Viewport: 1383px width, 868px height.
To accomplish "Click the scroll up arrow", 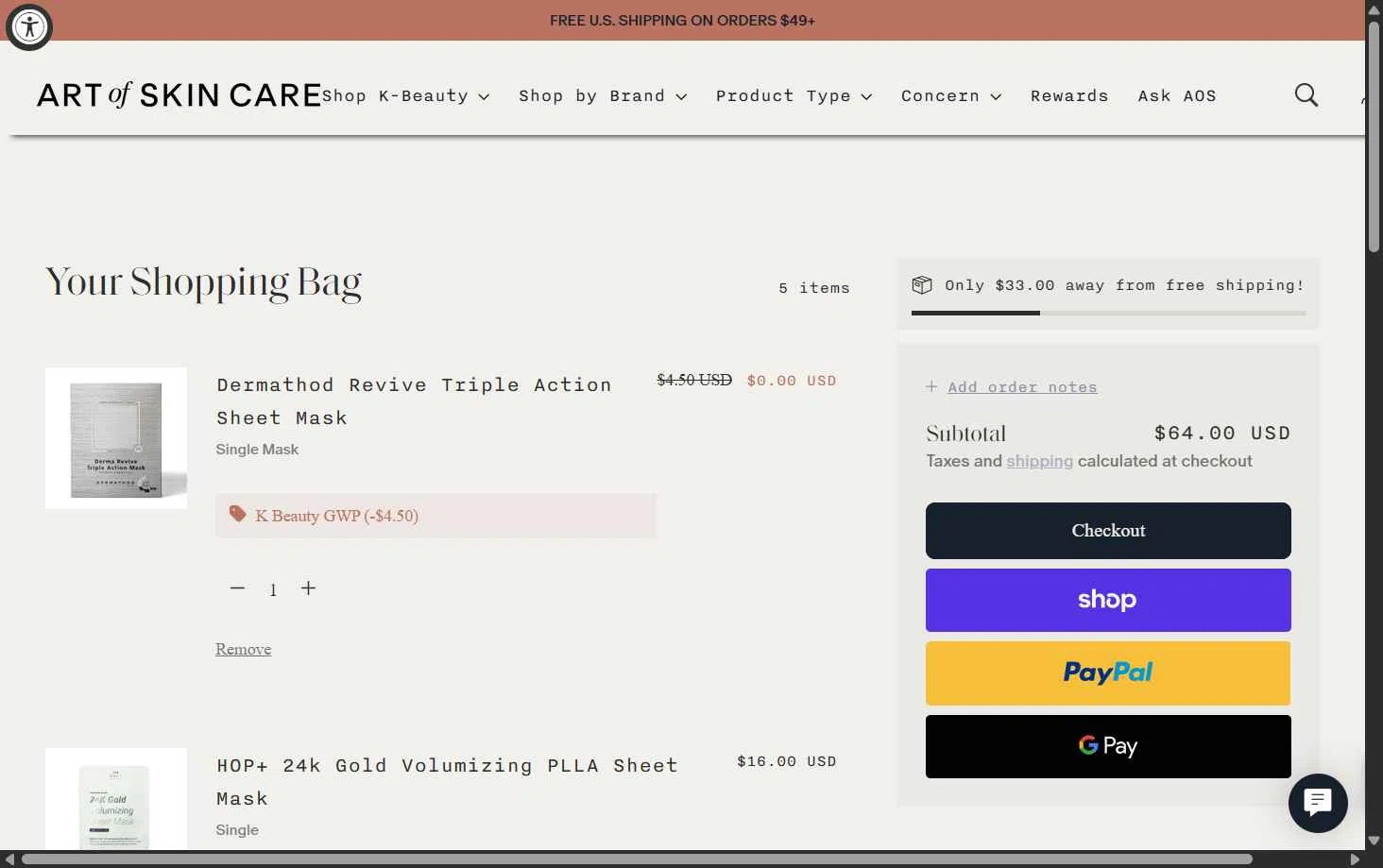I will pyautogui.click(x=1374, y=9).
